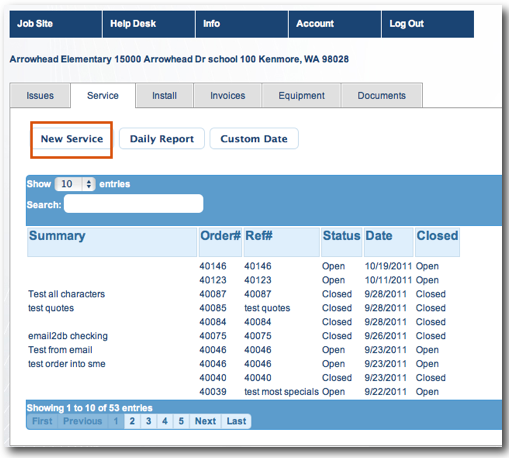509x458 pixels.
Task: Click order number 40123
Action: [x=213, y=280]
